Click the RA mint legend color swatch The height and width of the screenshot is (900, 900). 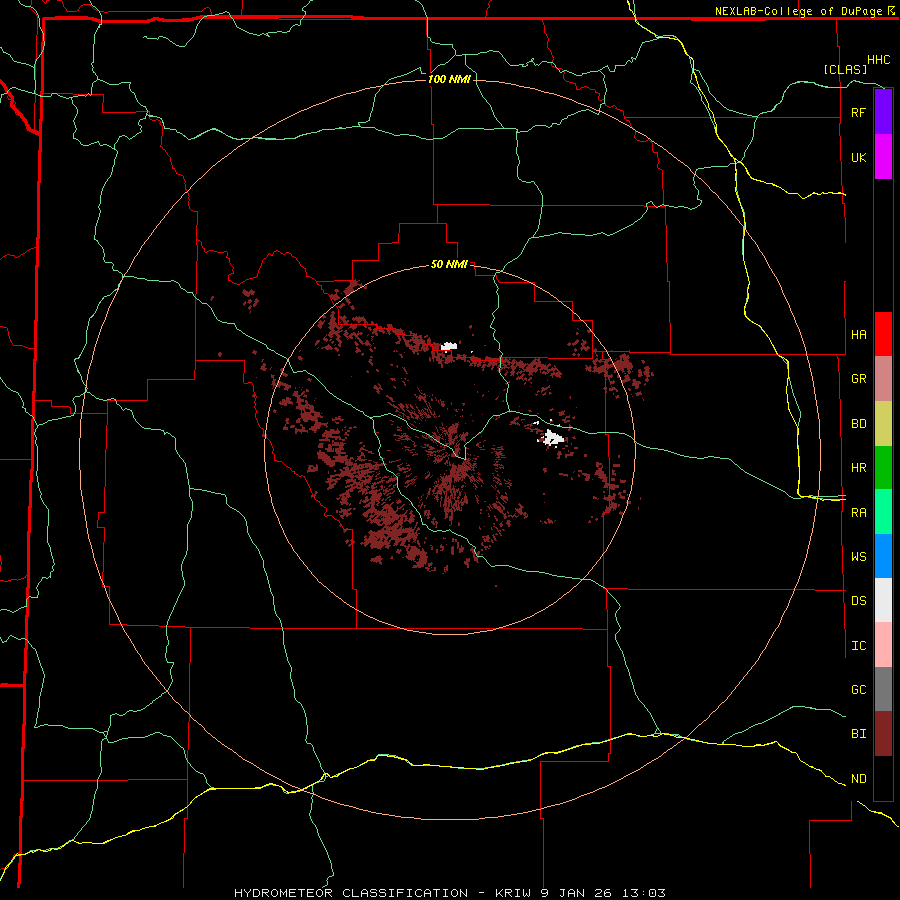point(883,512)
